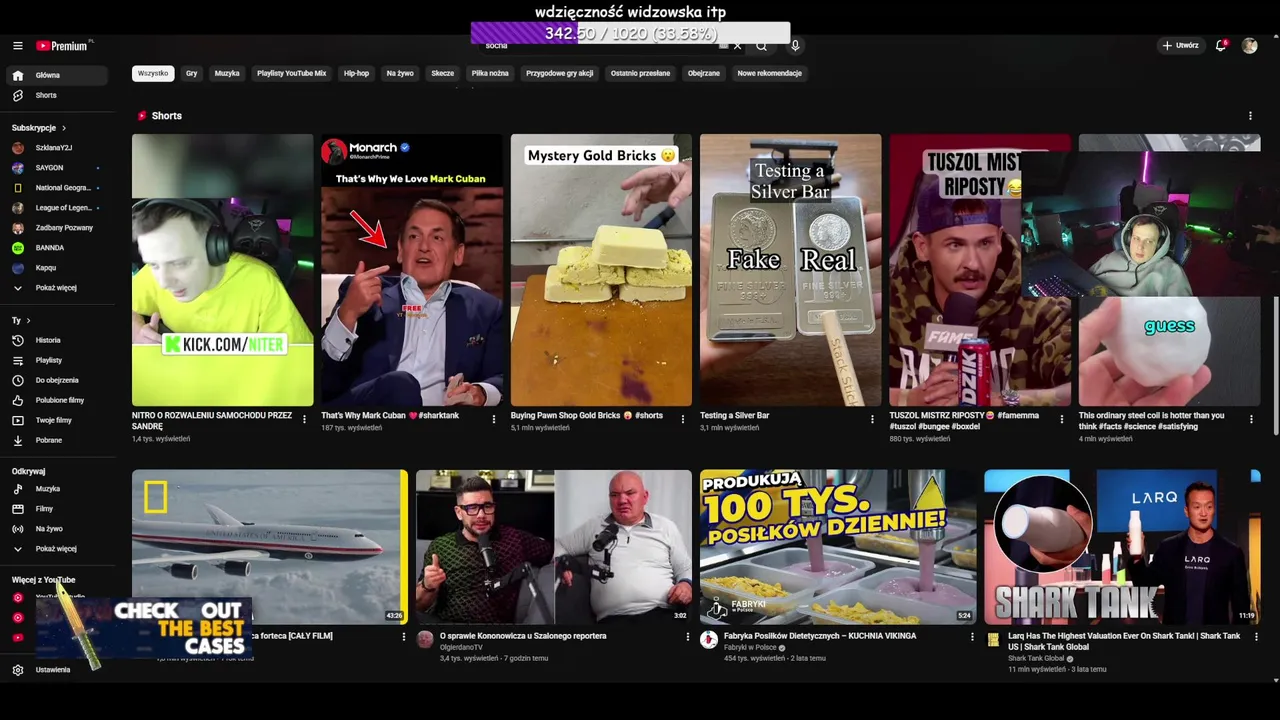Select Ostatnio przesłane chip

[x=640, y=73]
